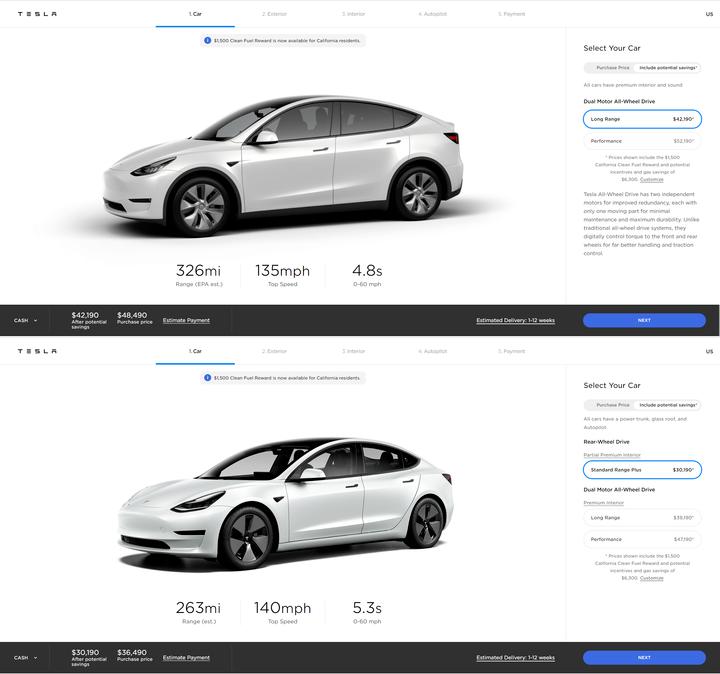Open the 1. Car tab on 263mi page
Image resolution: width=720 pixels, height=674 pixels.
point(195,351)
